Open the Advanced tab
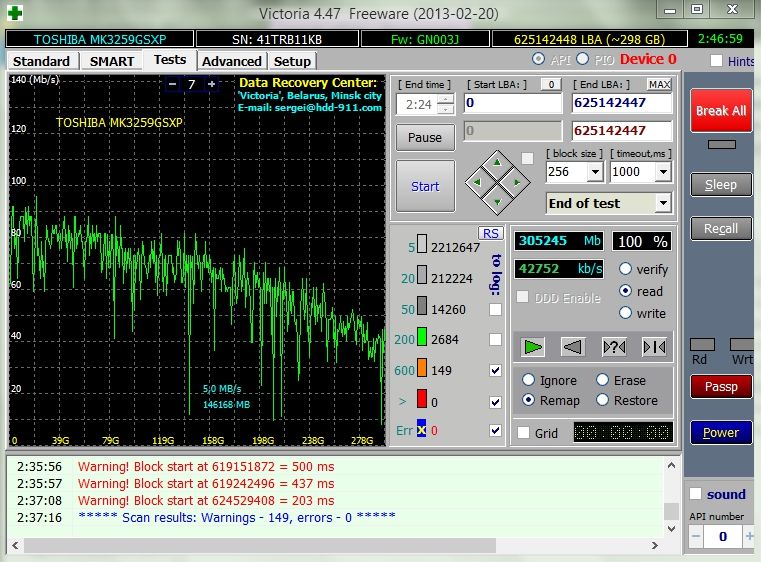The image size is (761, 562). (x=231, y=61)
